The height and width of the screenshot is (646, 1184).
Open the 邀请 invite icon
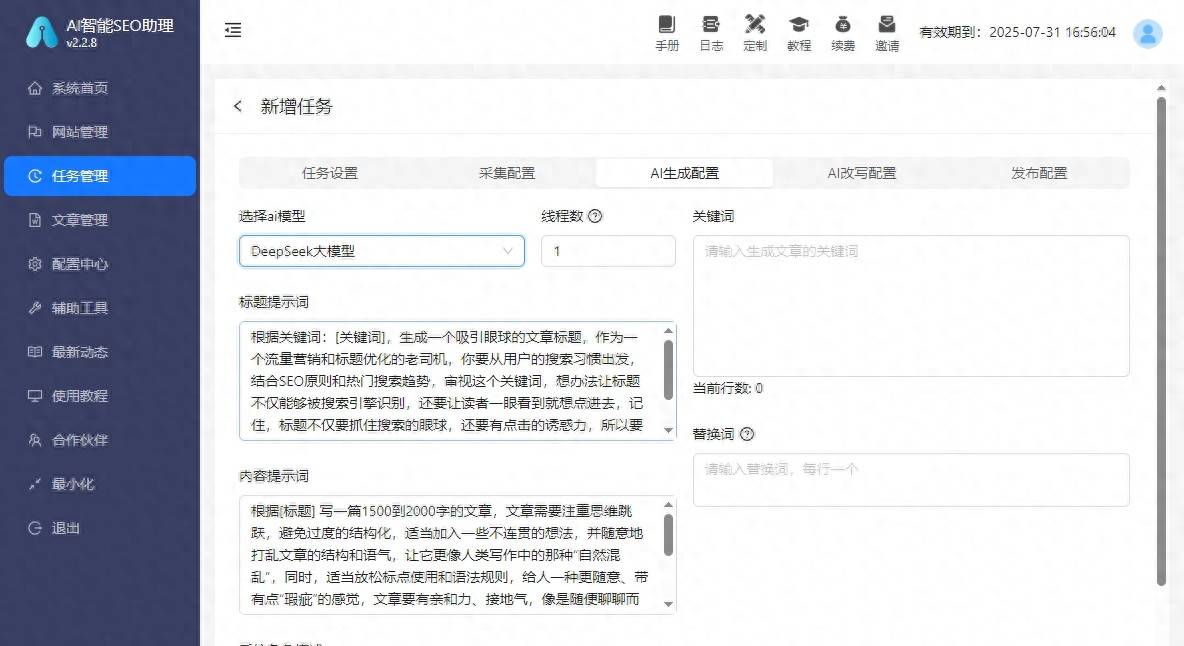tap(887, 31)
